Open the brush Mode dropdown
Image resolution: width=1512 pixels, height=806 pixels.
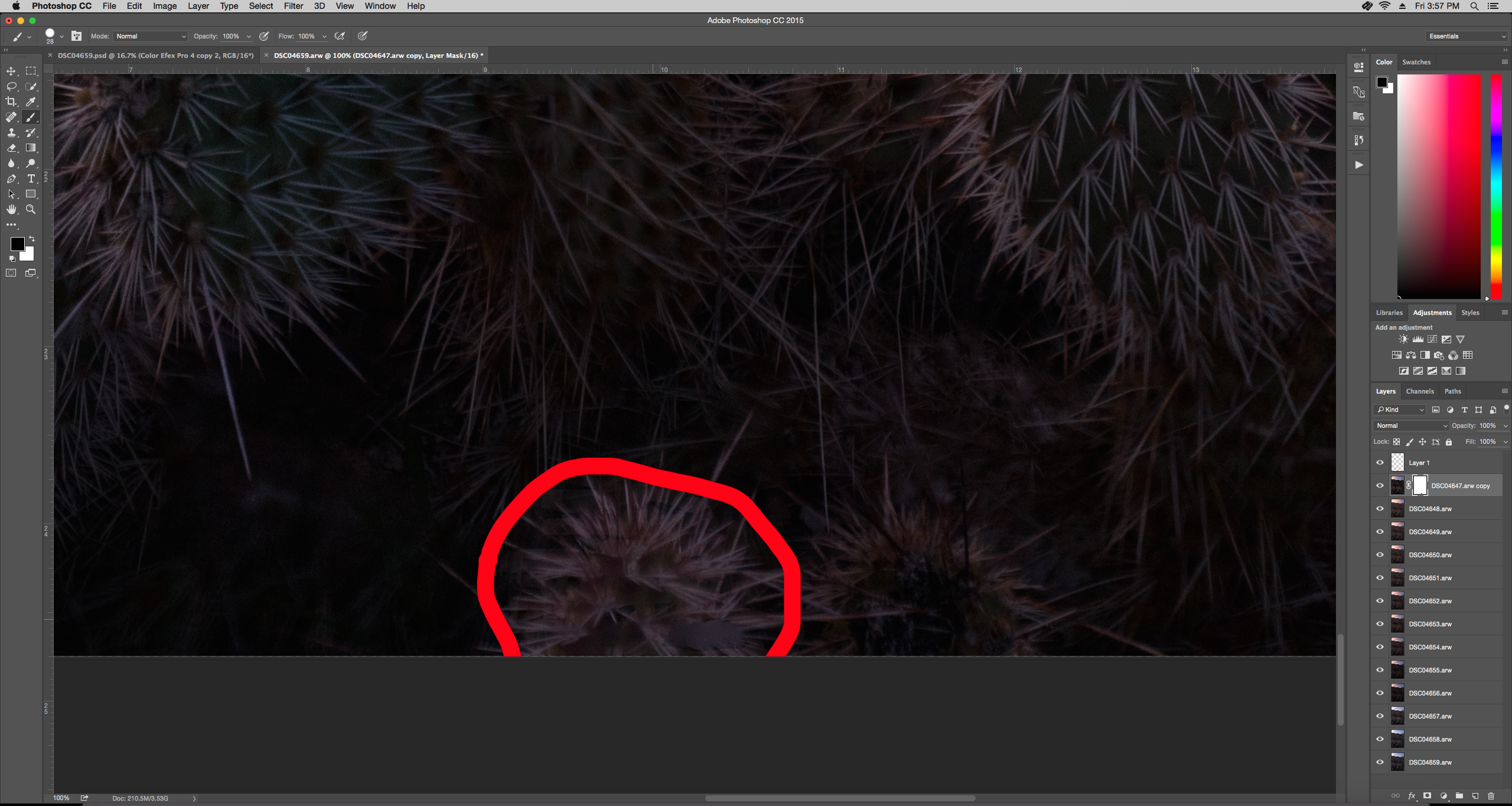click(150, 36)
